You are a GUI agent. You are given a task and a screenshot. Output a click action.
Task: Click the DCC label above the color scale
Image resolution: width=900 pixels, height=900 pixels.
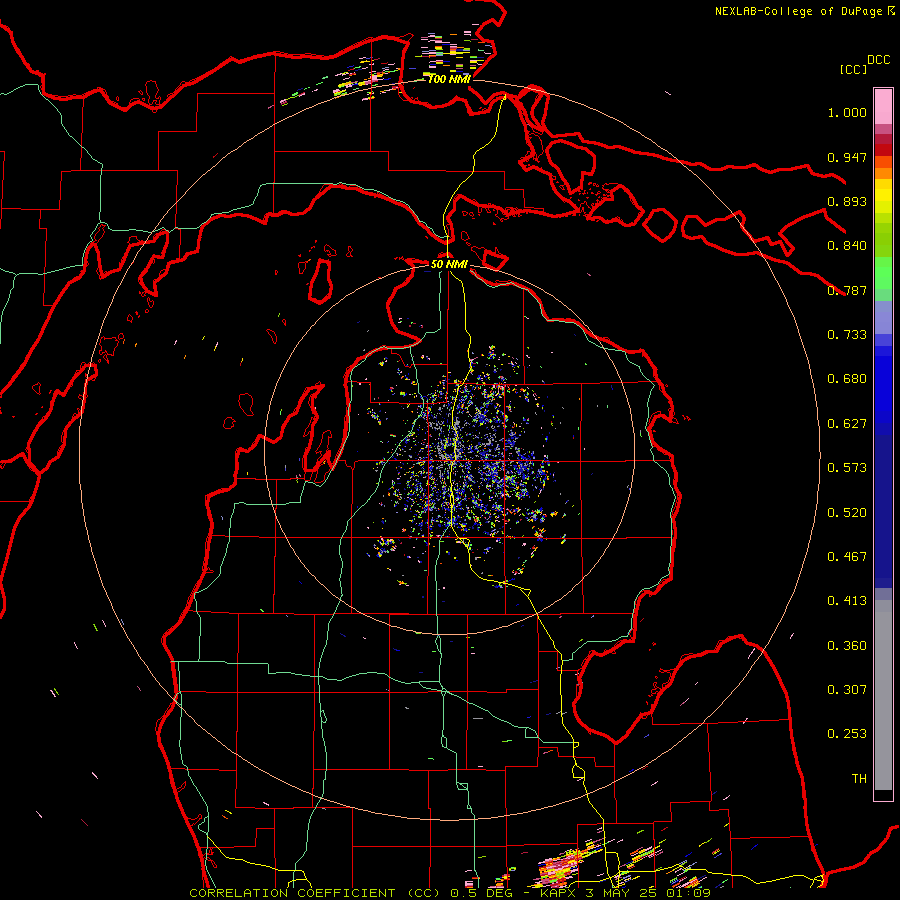click(878, 60)
